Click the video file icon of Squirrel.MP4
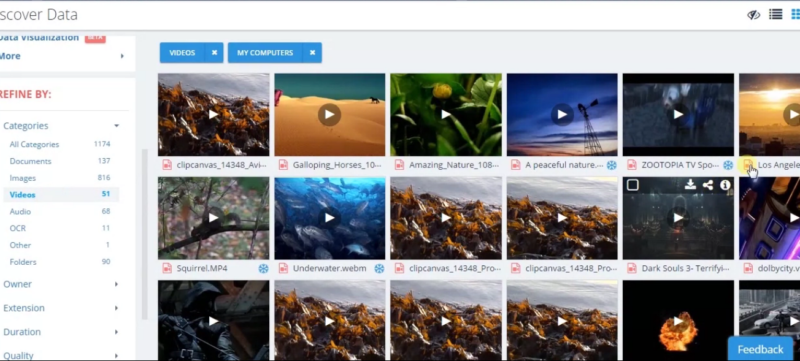This screenshot has height=361, width=800. coord(167,268)
